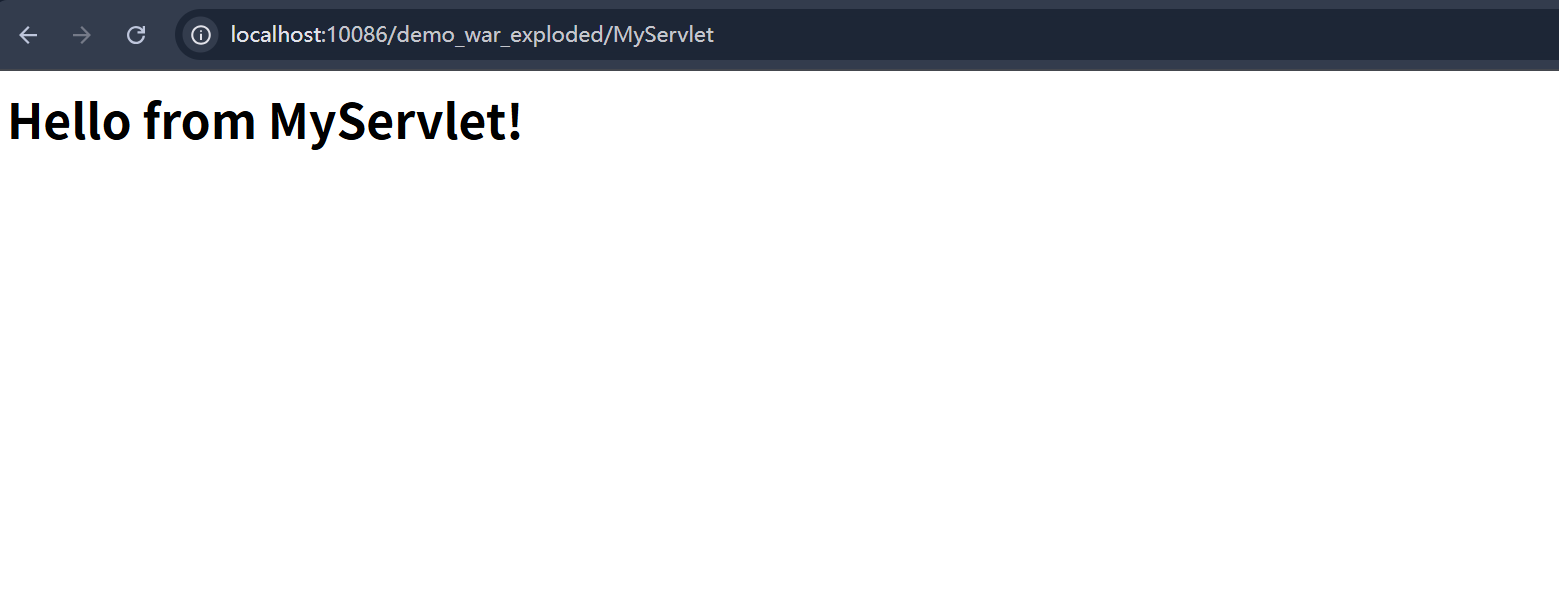Screen dimensions: 1559x593
Task: Reload the MyServlet page
Action: coord(136,35)
